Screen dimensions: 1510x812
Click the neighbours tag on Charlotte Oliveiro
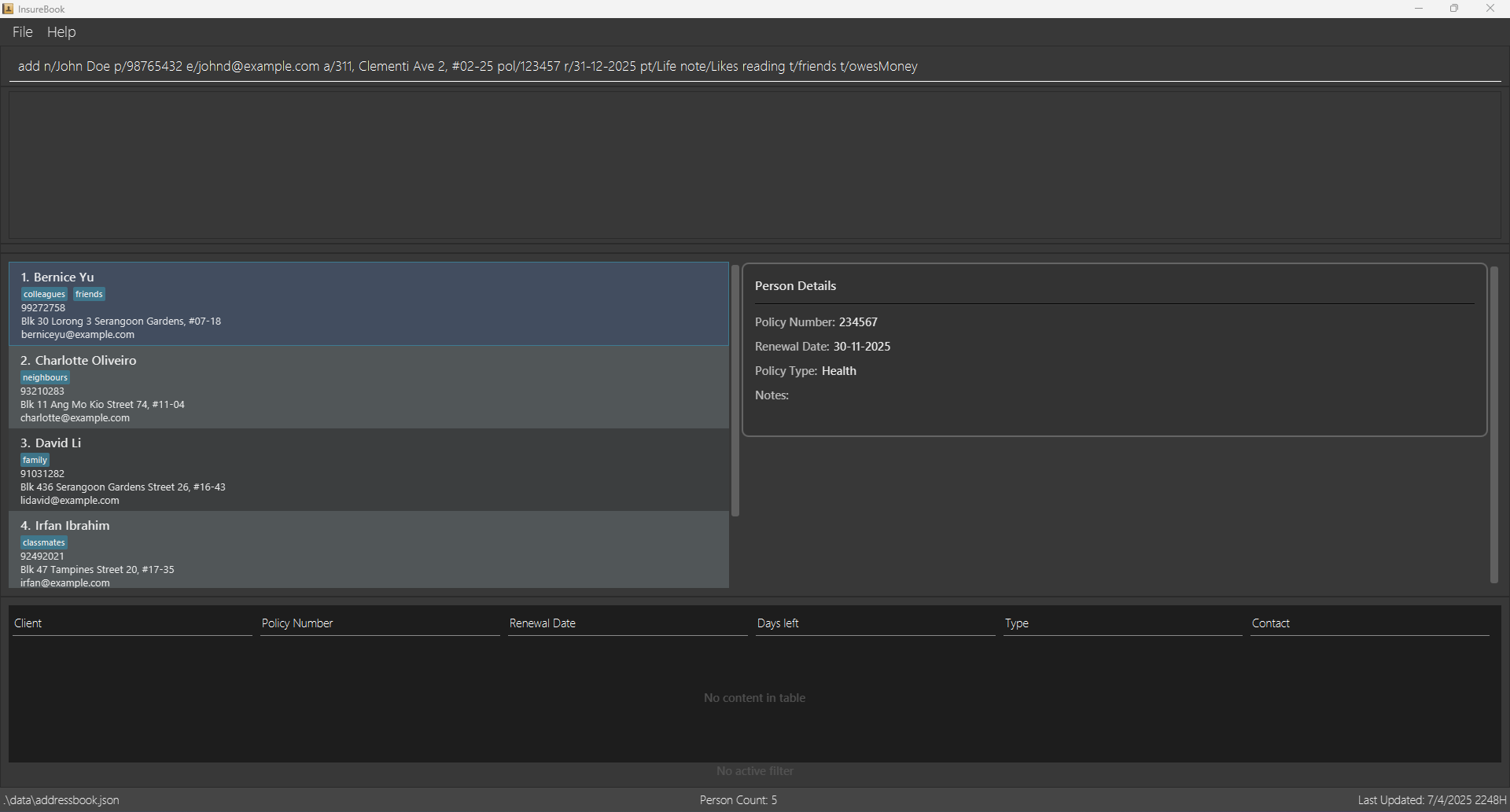tap(45, 377)
